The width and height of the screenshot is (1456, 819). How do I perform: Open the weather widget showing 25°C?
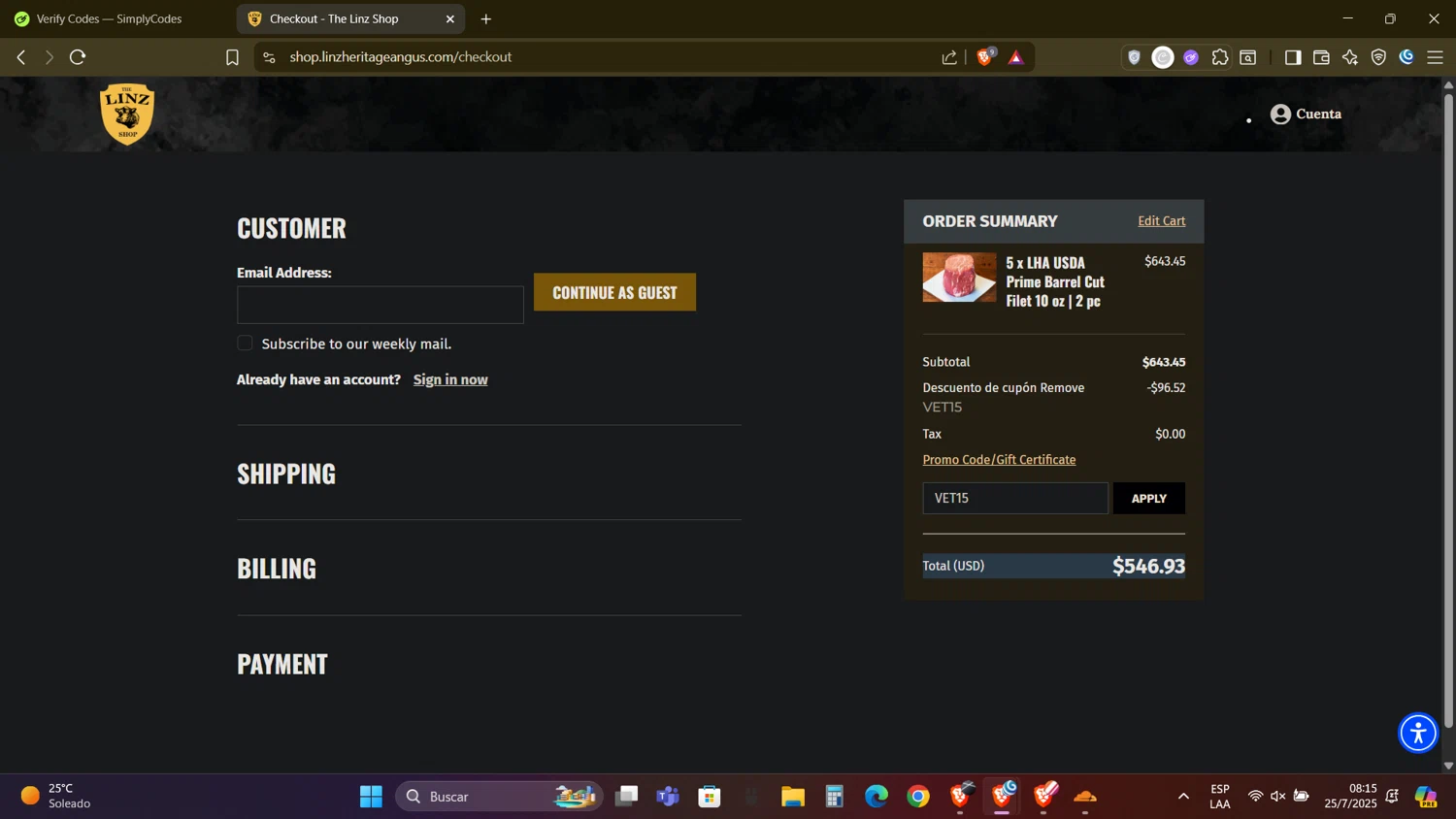(x=56, y=796)
